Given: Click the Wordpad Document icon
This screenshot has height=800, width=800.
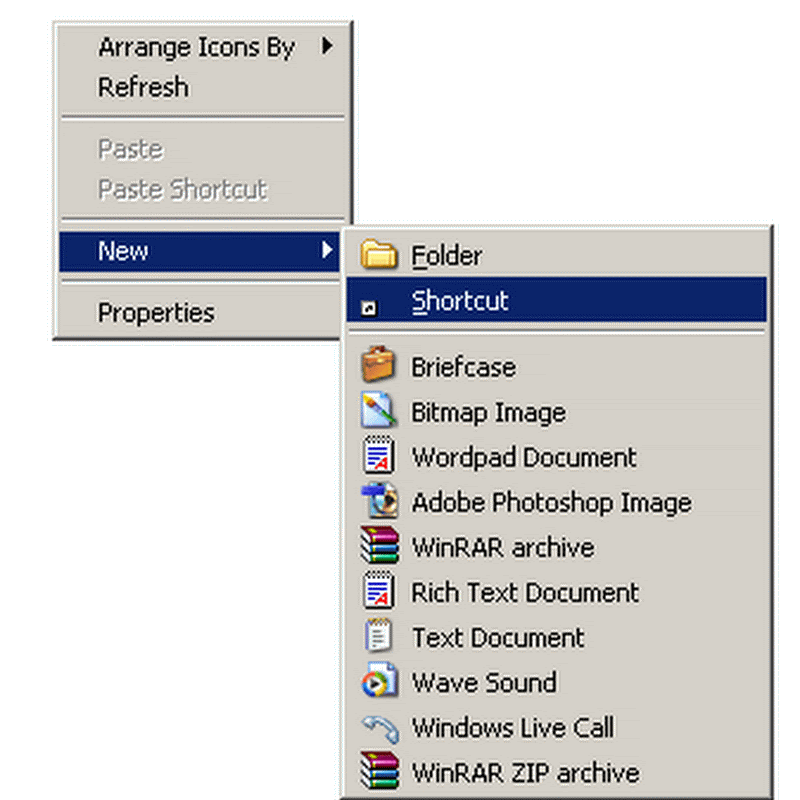Looking at the screenshot, I should pos(379,457).
